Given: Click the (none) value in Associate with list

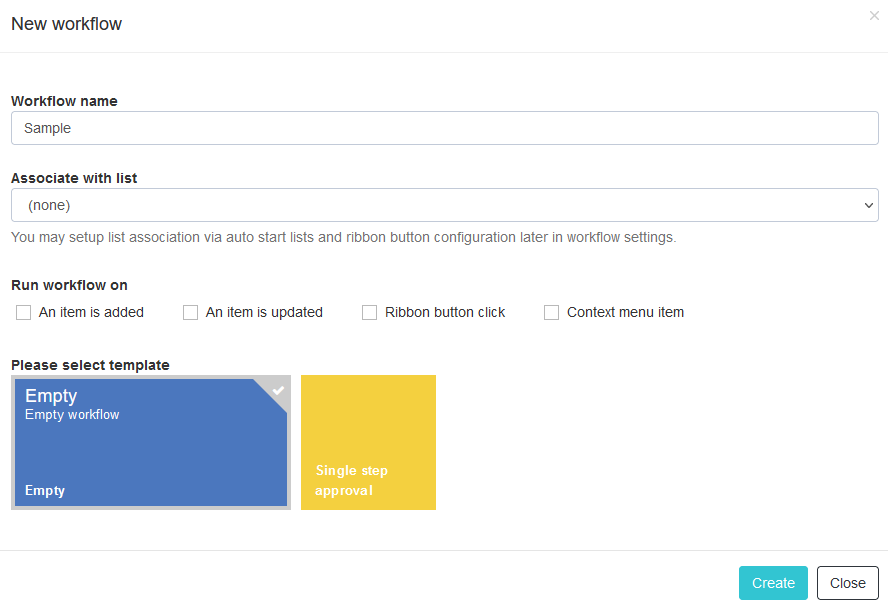Looking at the screenshot, I should [x=49, y=205].
